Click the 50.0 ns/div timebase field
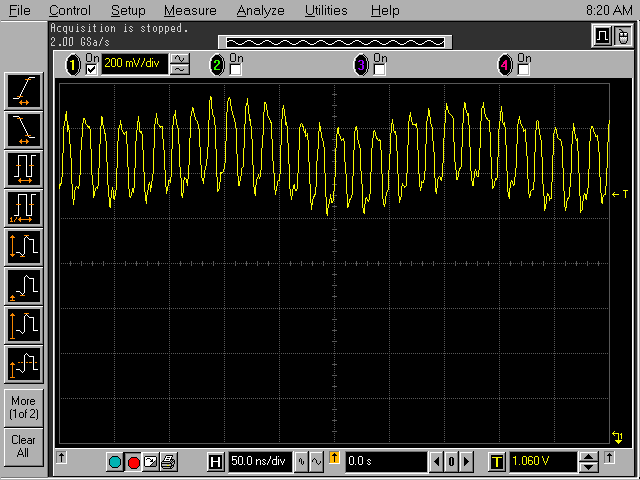This screenshot has width=640, height=480. [257, 462]
